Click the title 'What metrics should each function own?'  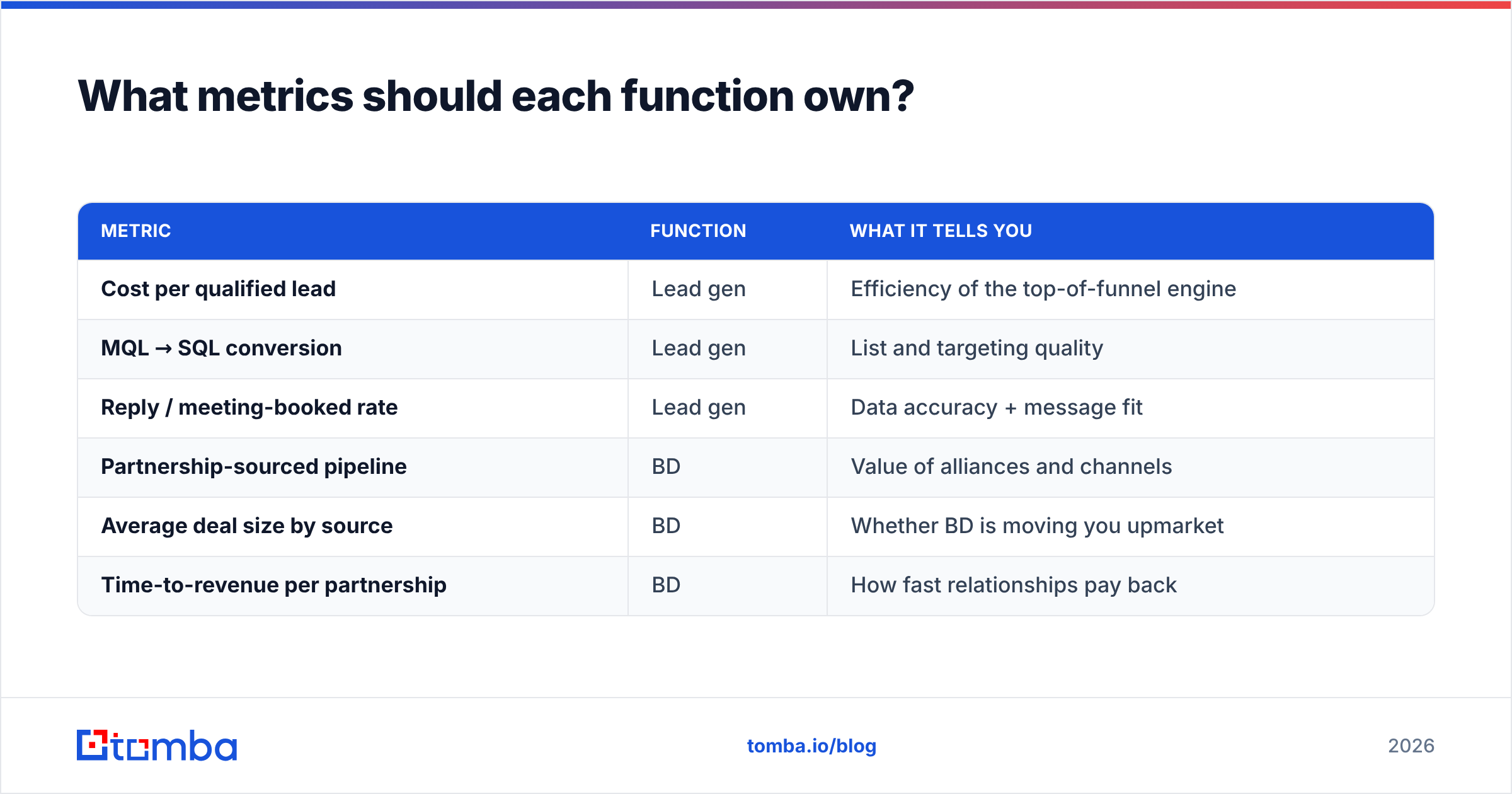(x=496, y=96)
